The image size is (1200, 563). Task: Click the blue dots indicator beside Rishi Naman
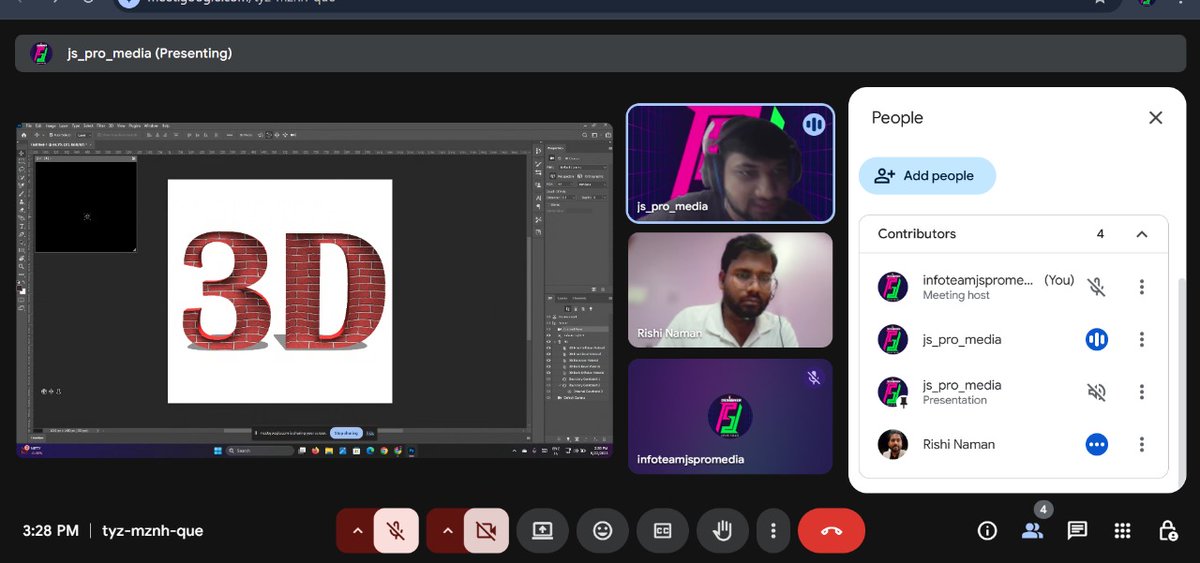pos(1097,444)
